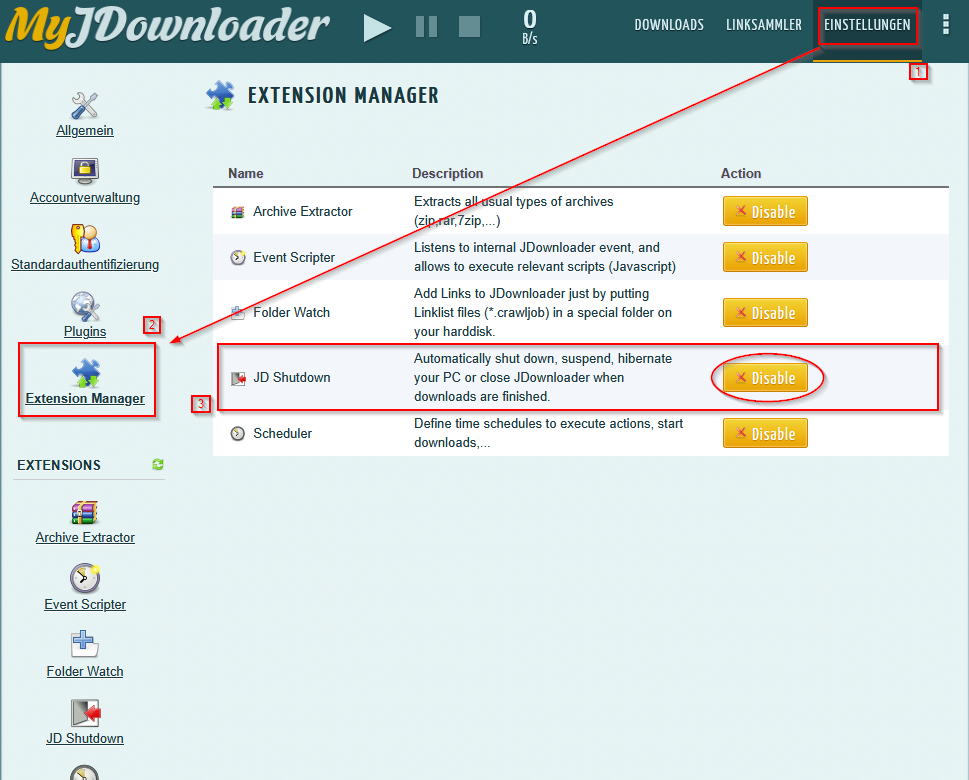969x780 pixels.
Task: Select the Einstellungen tab
Action: [867, 25]
